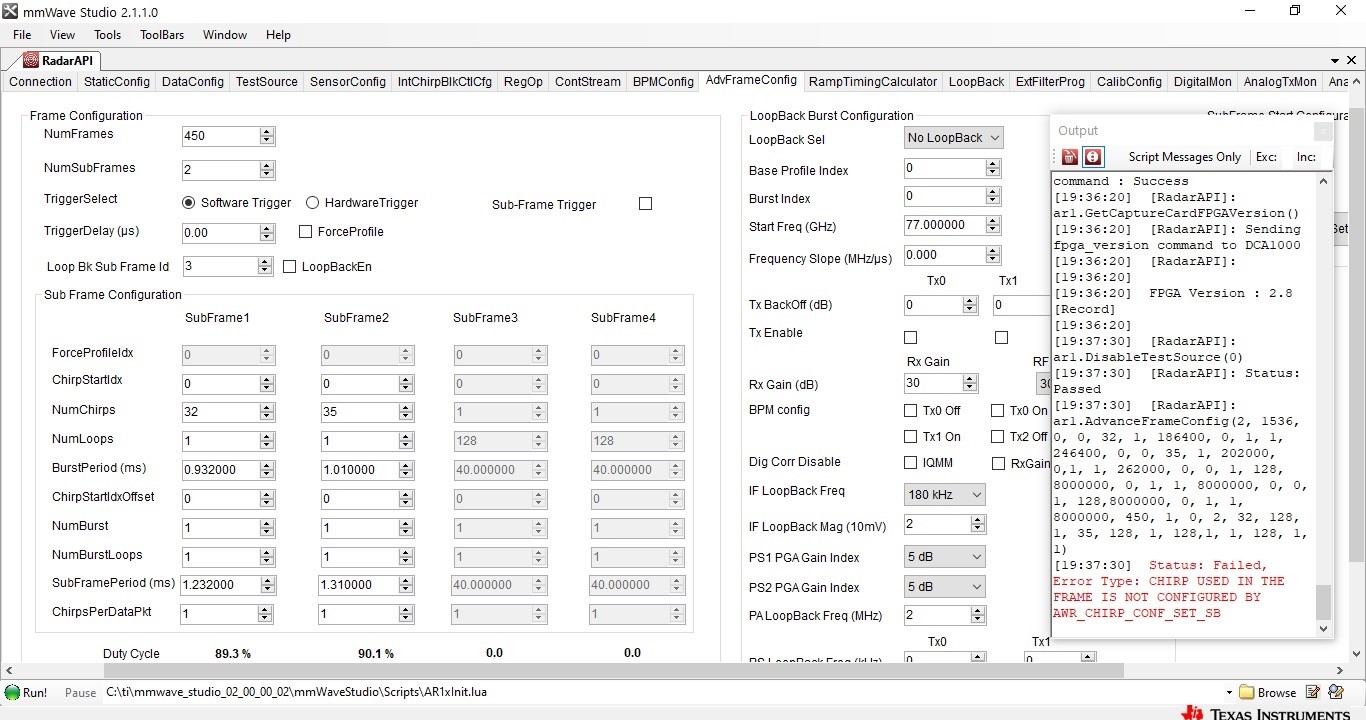Toggle the IQMM Dig Corr Disable checkbox
Screen dimensions: 1366x720
pyautogui.click(x=910, y=463)
